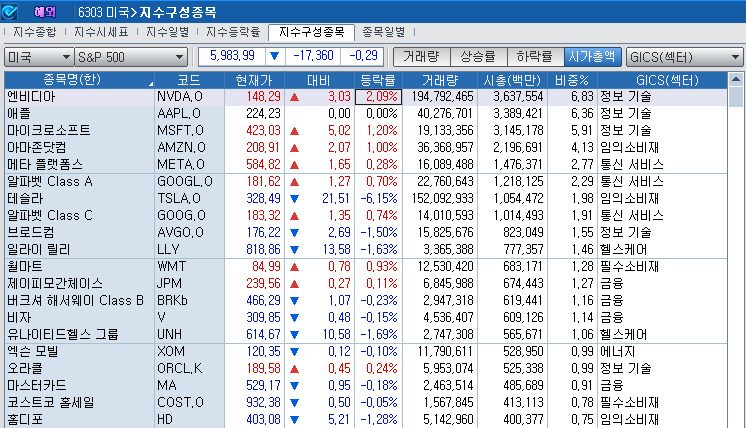Select the 테슬라 stock name
This screenshot has height=428, width=746.
point(25,199)
